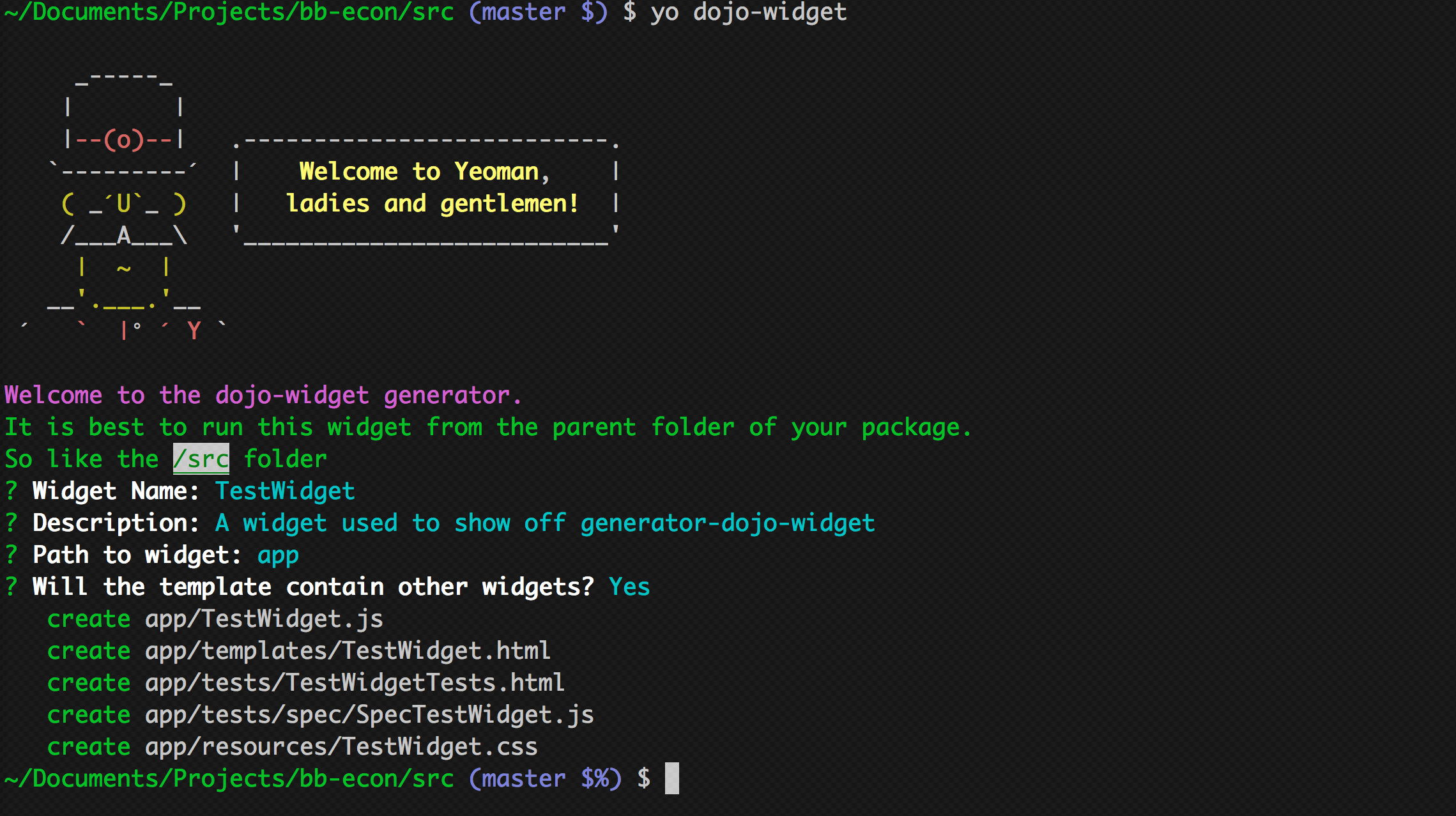
Task: Click the question mark before Description
Action: click(11, 523)
